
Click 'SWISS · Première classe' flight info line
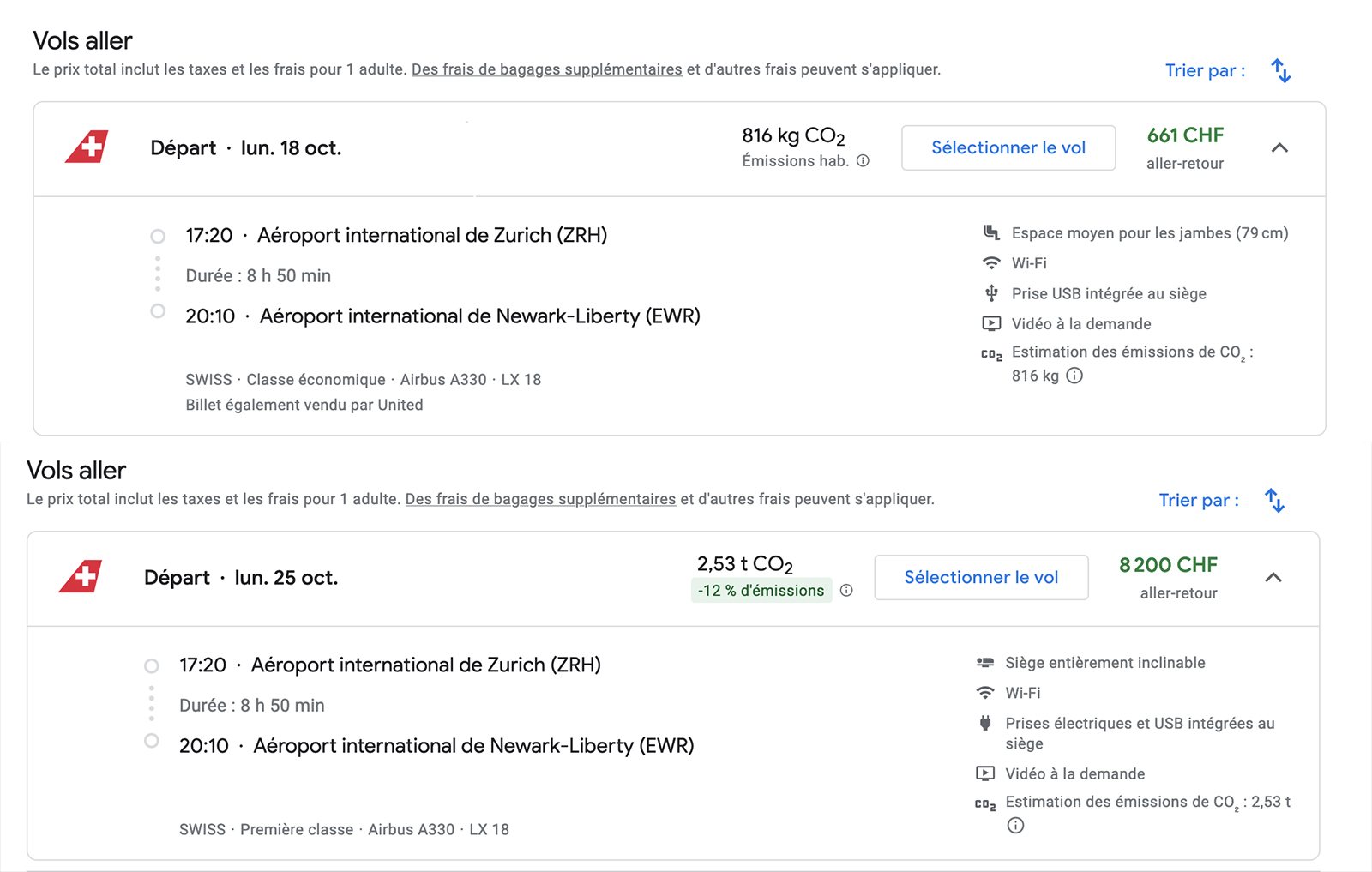coord(344,829)
